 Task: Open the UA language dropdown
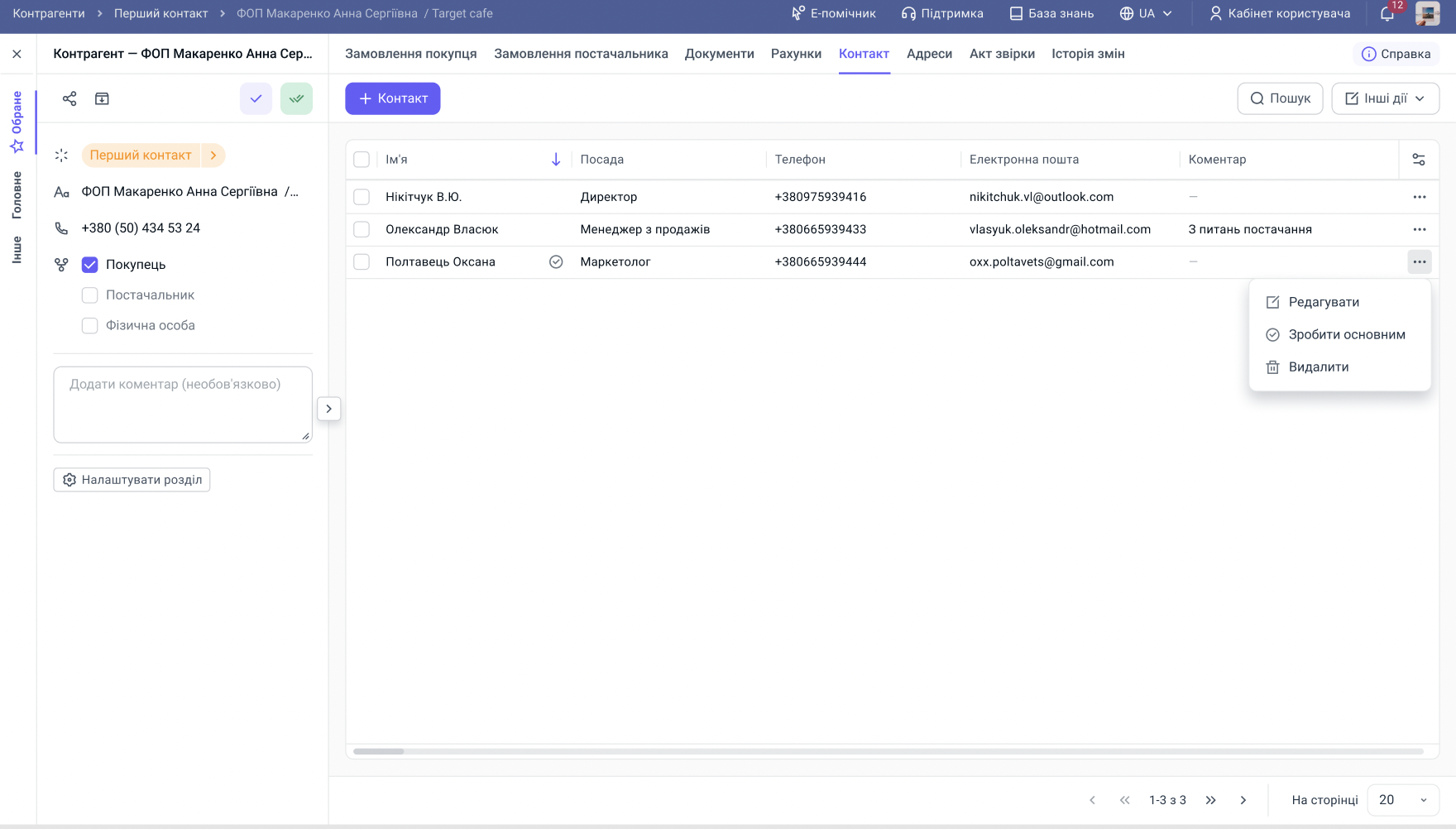click(1146, 13)
